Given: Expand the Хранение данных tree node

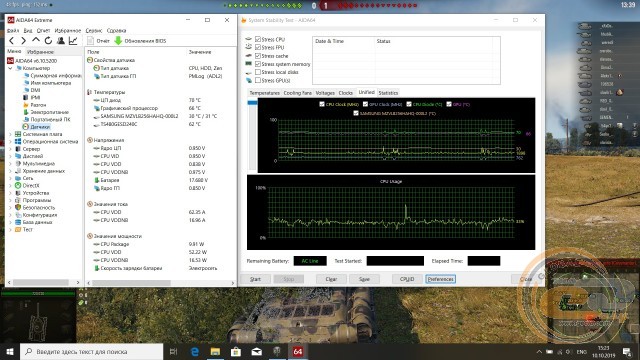Looking at the screenshot, I should click(x=10, y=171).
